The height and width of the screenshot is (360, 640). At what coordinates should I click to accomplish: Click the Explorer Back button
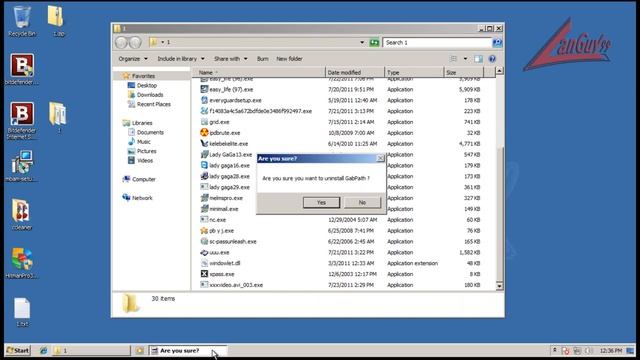tap(121, 42)
